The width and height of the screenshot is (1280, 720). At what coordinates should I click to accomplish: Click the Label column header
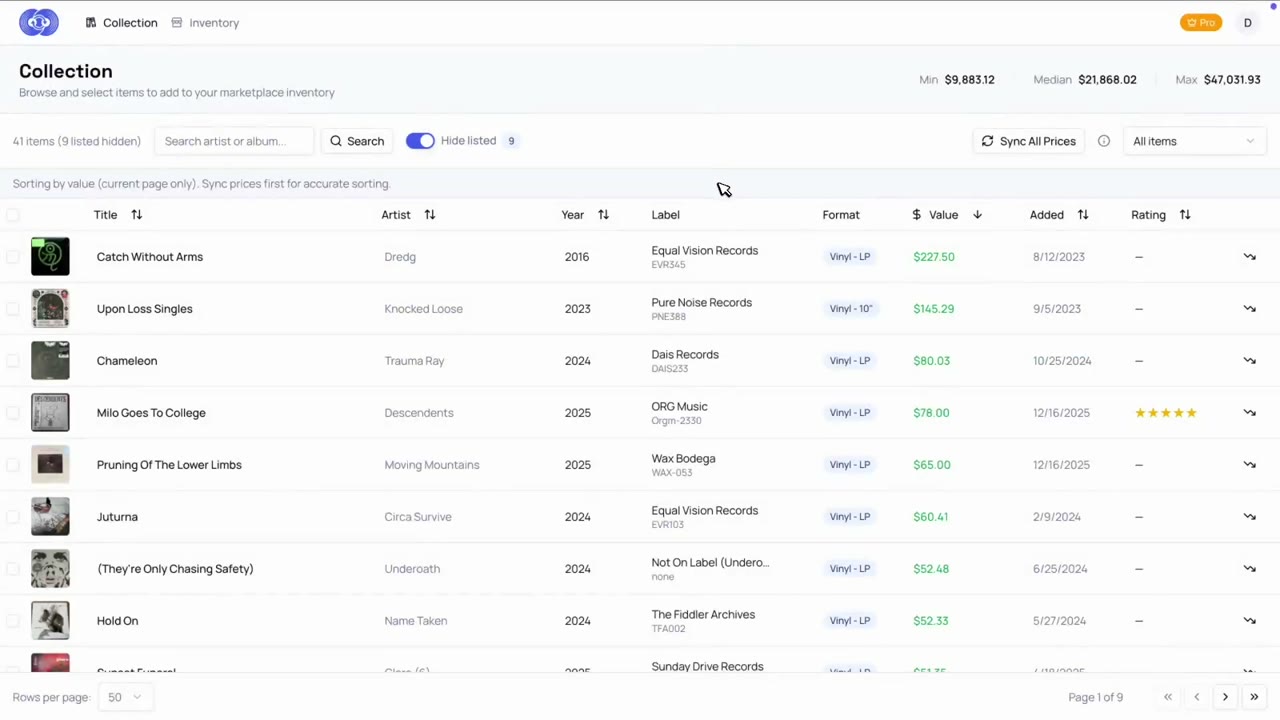665,215
